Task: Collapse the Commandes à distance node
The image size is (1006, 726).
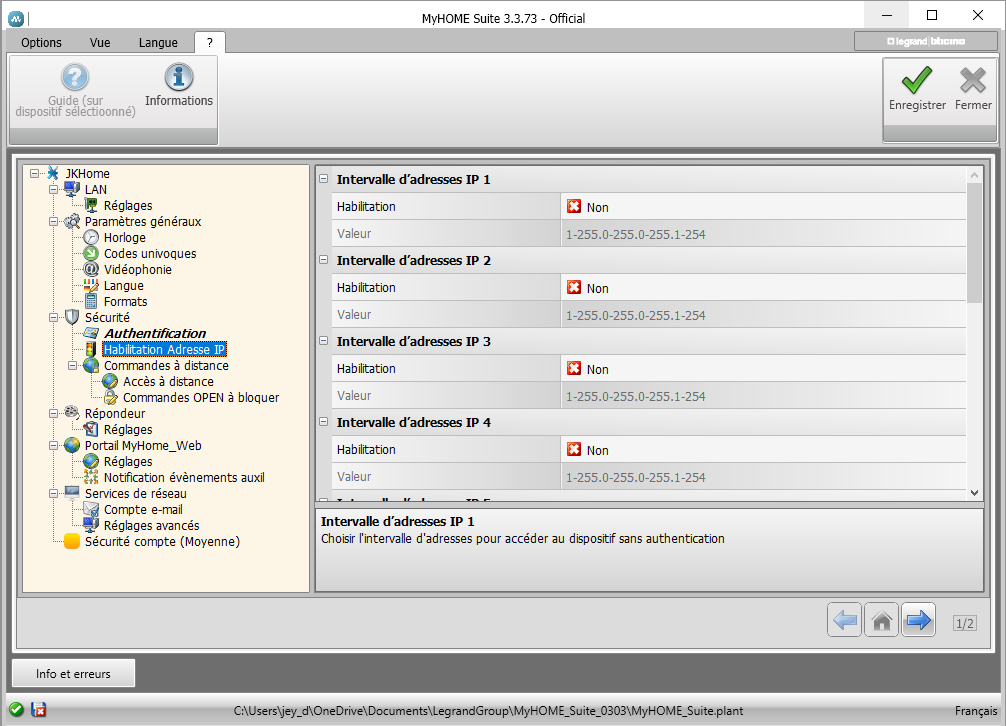Action: point(72,366)
